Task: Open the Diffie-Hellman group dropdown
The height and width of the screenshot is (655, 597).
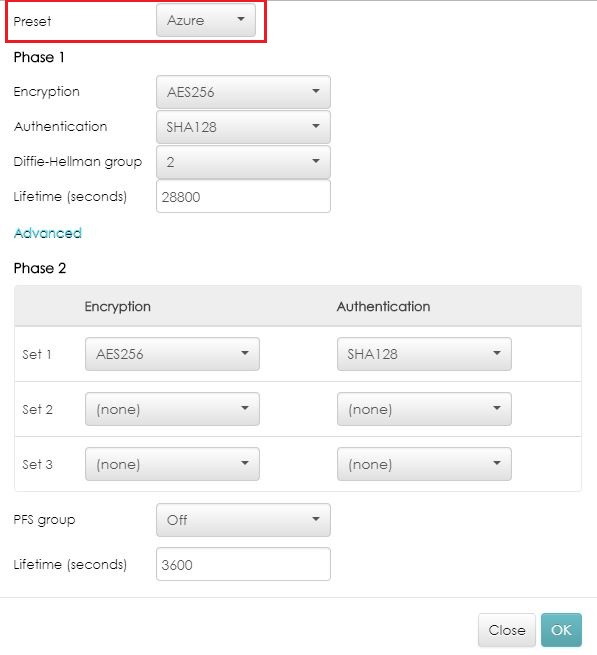Action: [243, 162]
